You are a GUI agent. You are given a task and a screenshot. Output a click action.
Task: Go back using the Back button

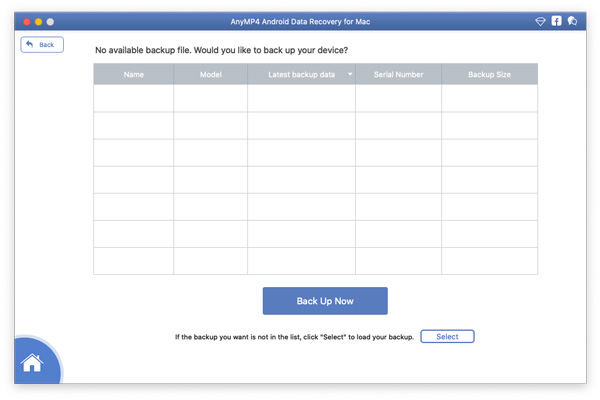pos(42,45)
